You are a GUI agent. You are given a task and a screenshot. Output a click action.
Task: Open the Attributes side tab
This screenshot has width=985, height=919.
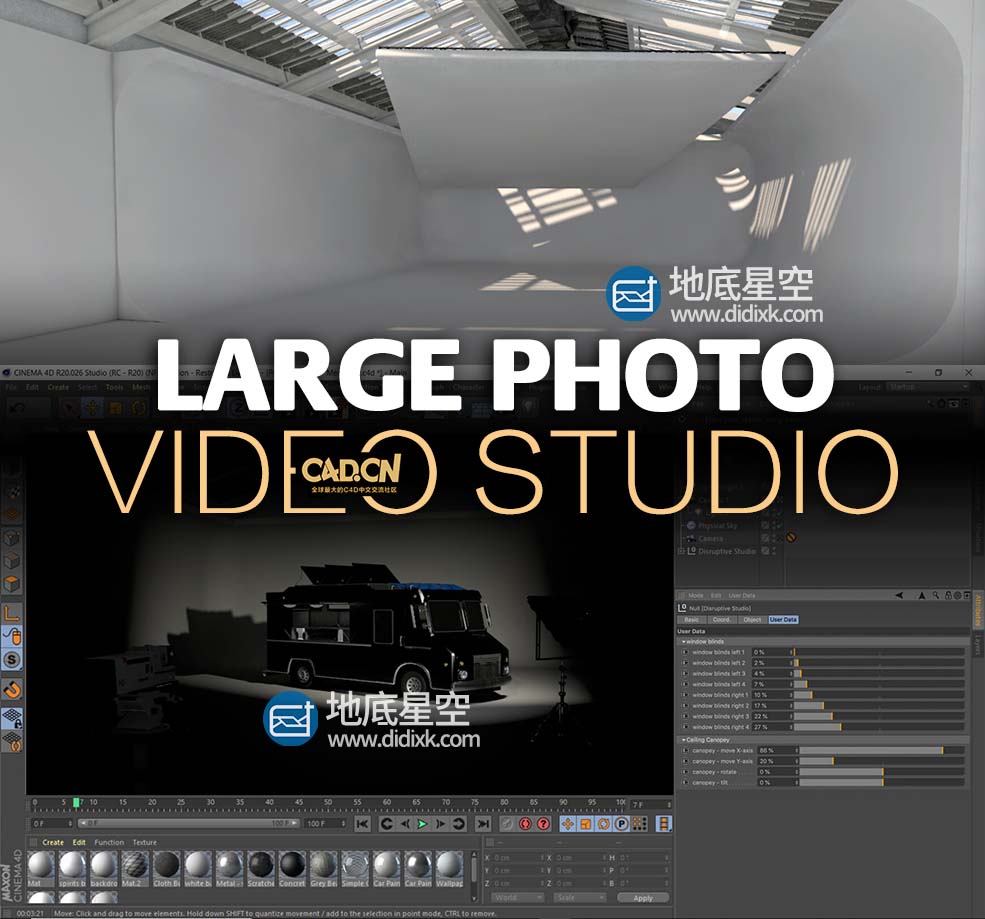coord(978,609)
